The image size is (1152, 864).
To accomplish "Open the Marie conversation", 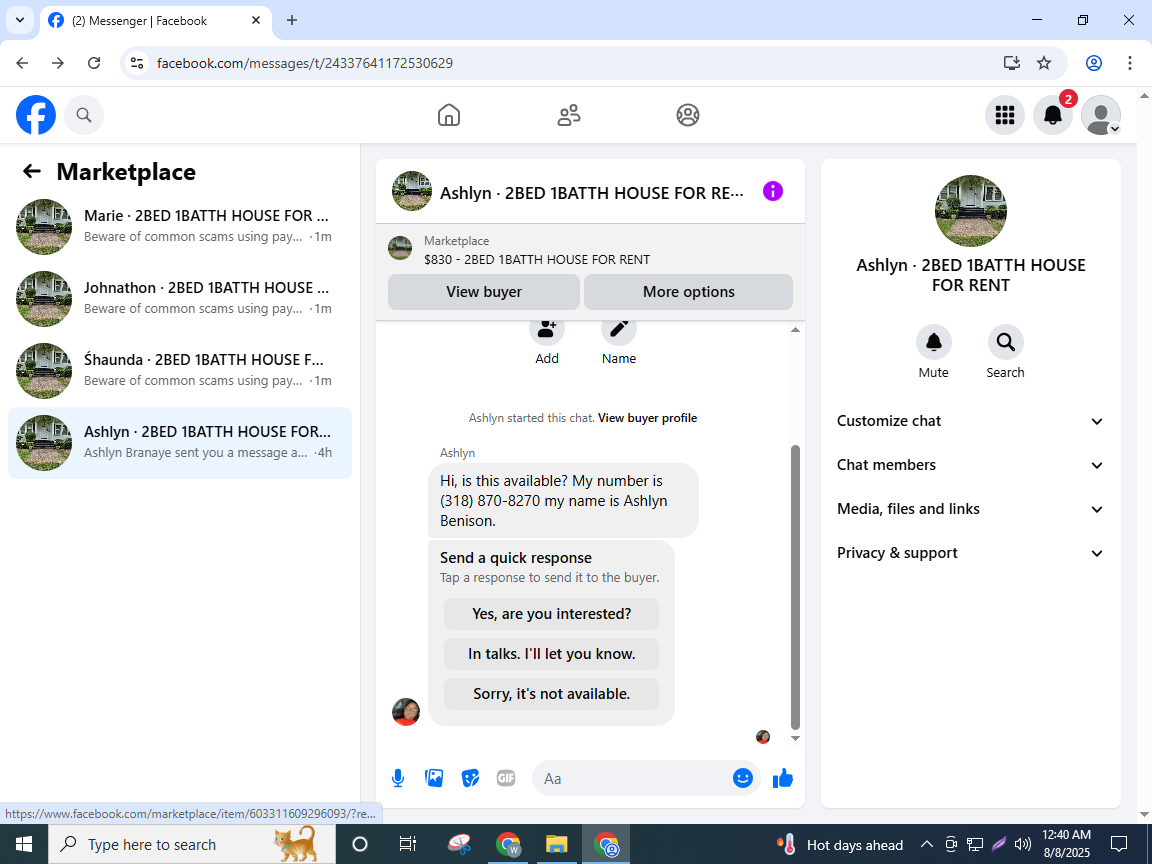I will (x=180, y=226).
